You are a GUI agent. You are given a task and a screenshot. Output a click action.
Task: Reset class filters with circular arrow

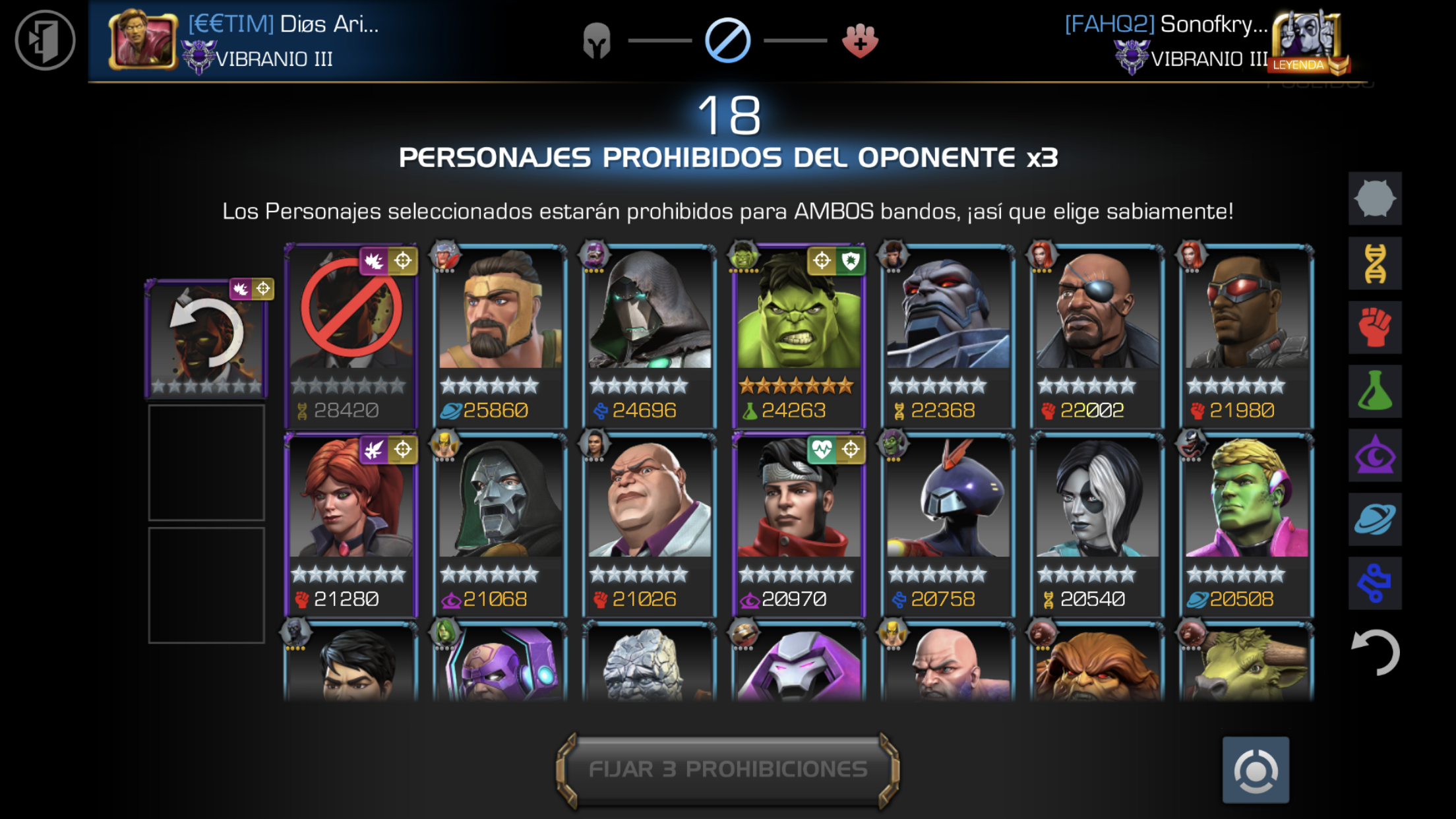click(x=1376, y=652)
